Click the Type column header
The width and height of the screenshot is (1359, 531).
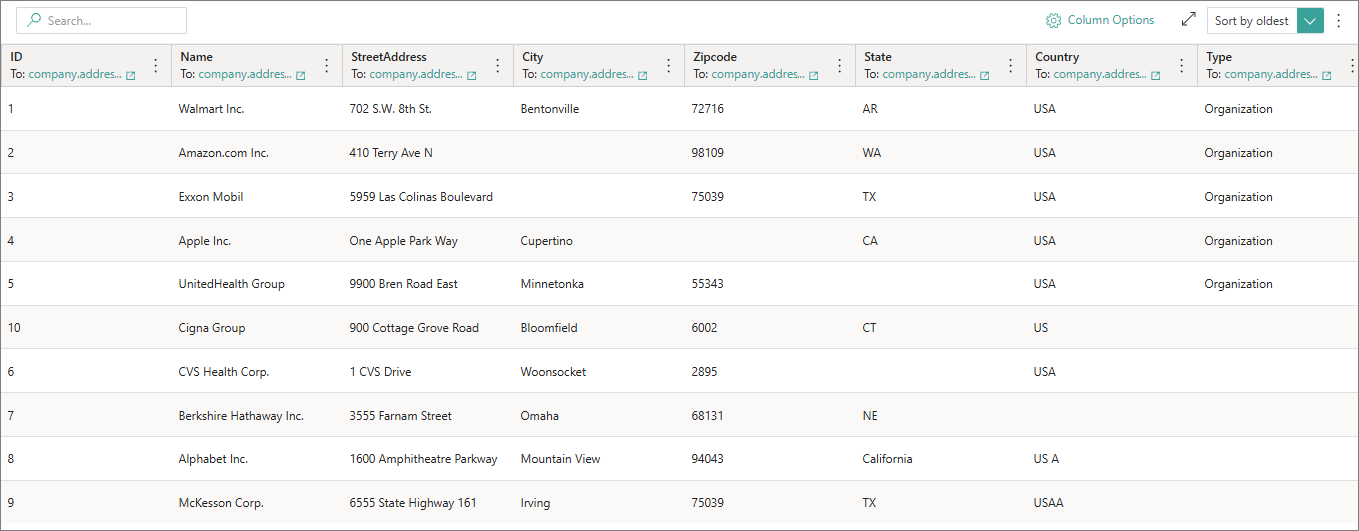pos(1218,57)
